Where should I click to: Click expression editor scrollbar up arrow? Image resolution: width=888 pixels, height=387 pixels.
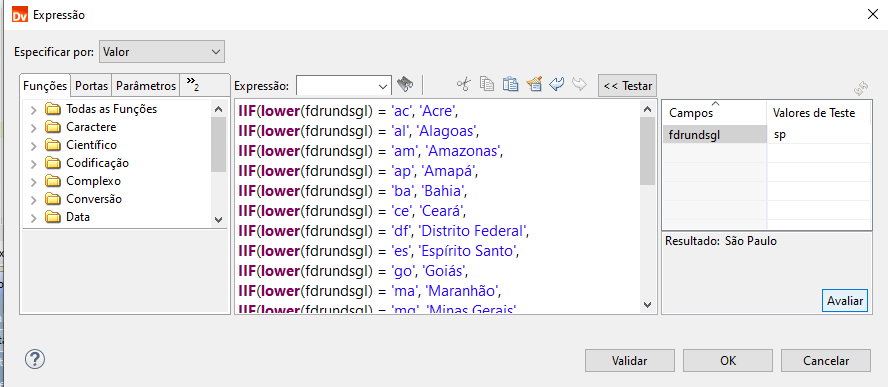coord(648,108)
